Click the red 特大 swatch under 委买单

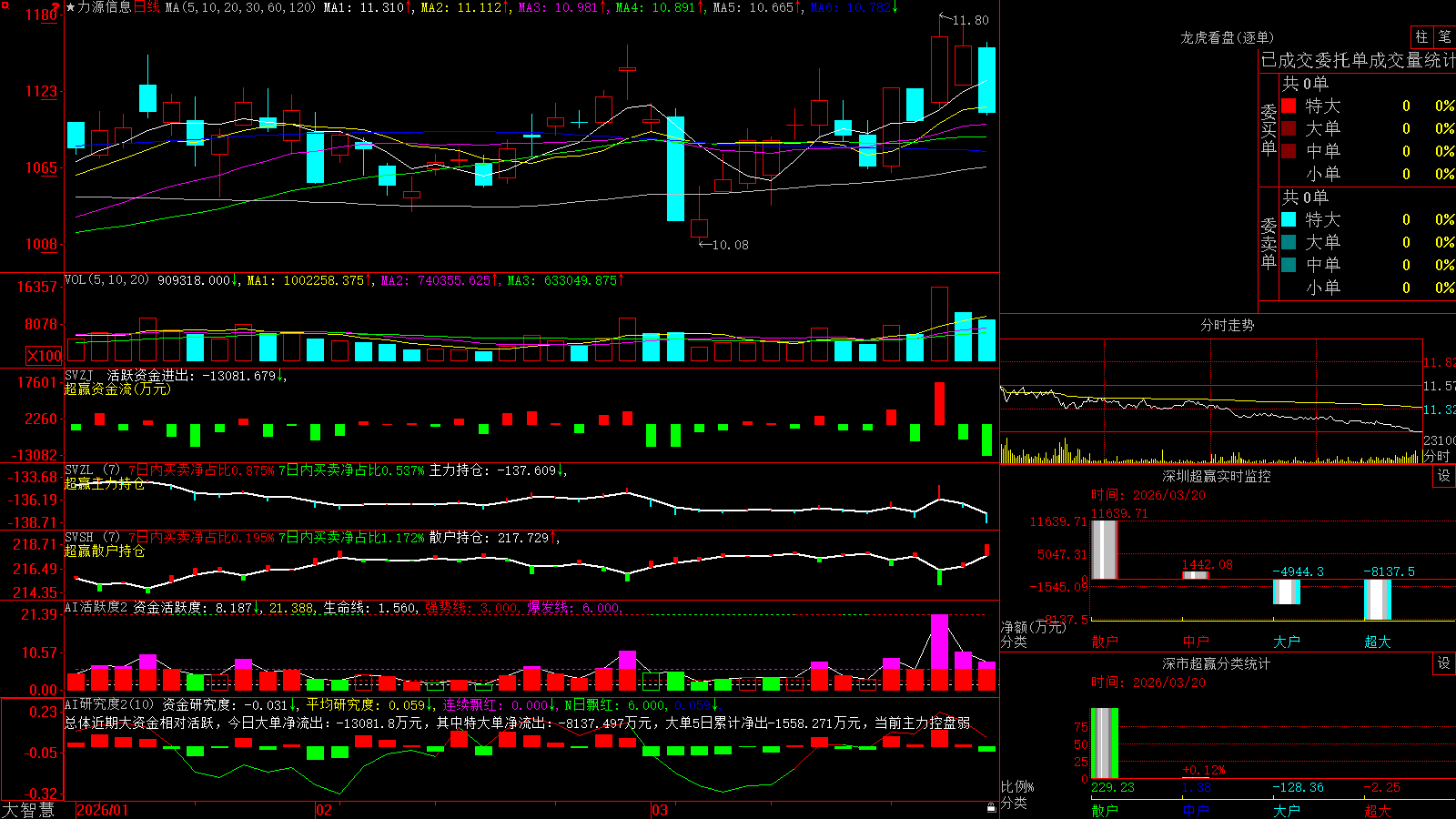[x=1289, y=106]
